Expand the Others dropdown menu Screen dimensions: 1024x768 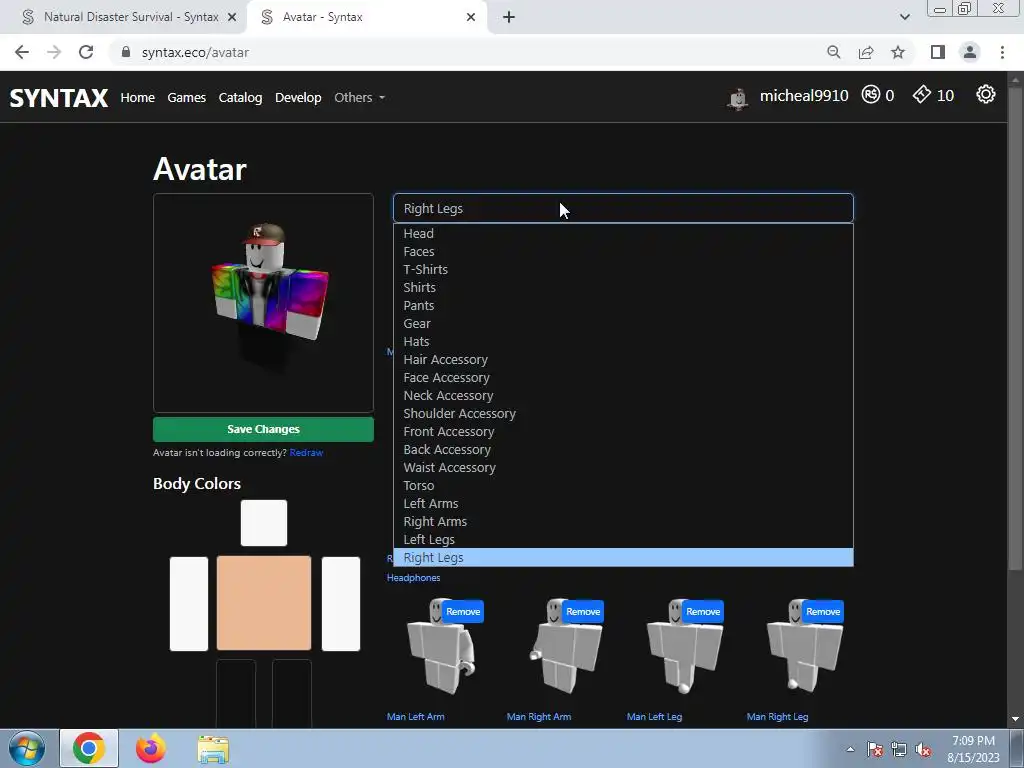pyautogui.click(x=359, y=97)
